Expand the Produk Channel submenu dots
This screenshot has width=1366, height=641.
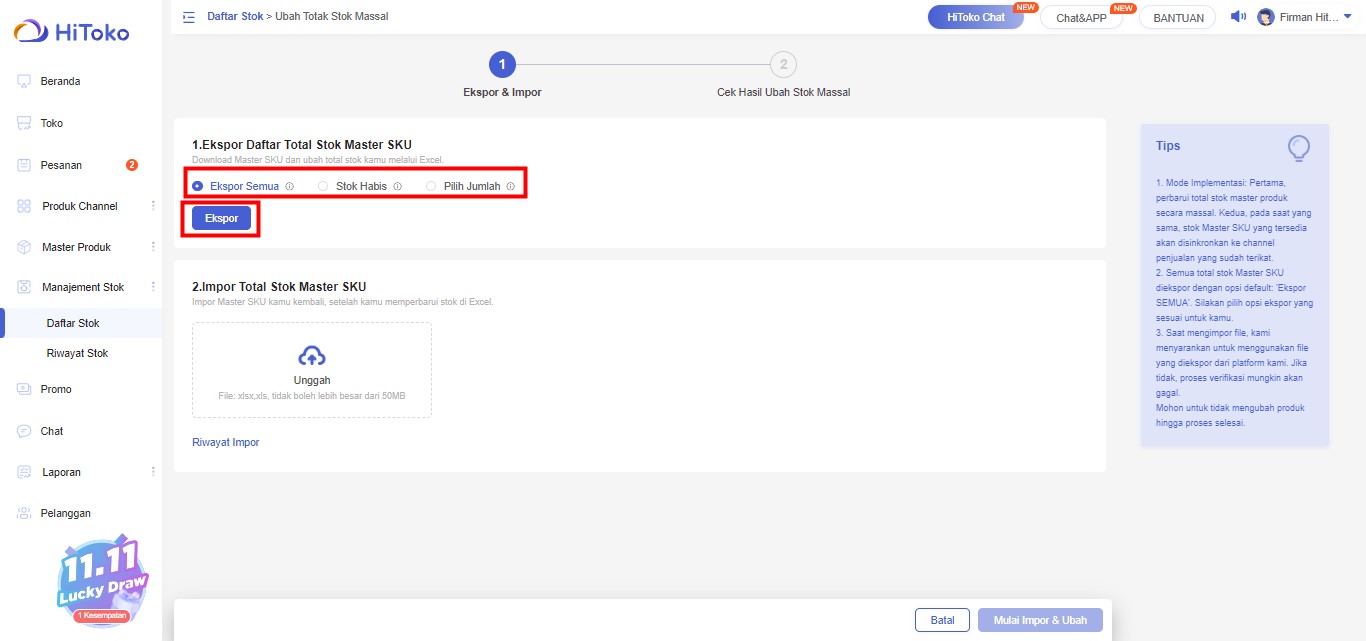click(153, 206)
